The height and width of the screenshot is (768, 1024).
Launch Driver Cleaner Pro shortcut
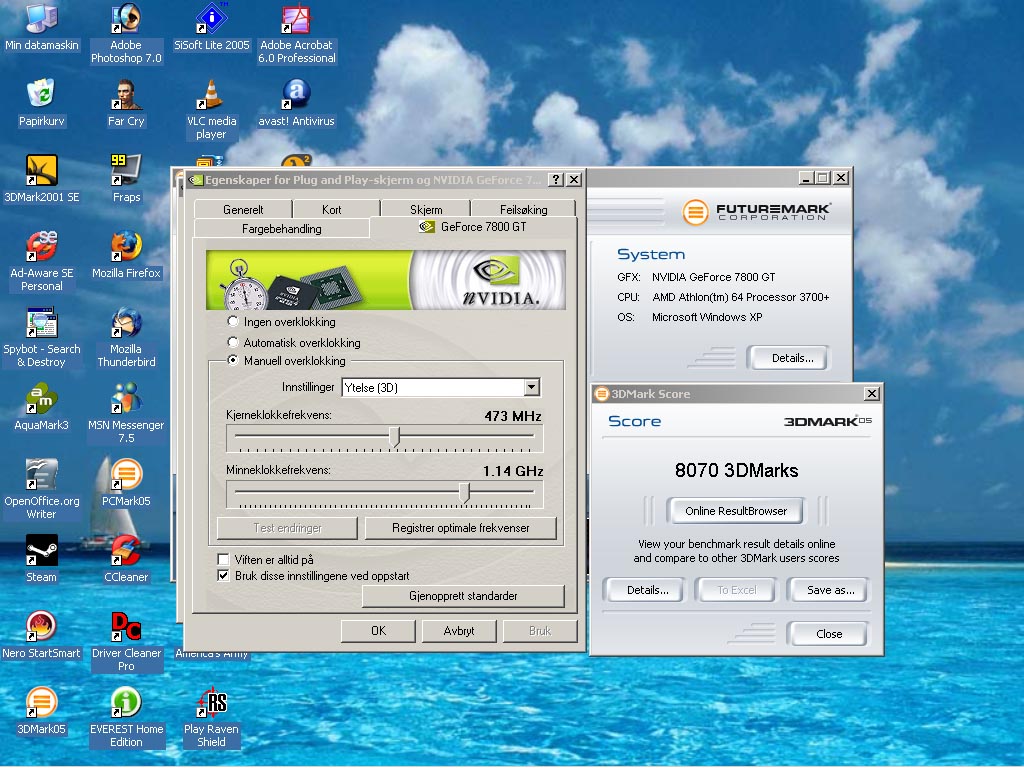click(126, 641)
